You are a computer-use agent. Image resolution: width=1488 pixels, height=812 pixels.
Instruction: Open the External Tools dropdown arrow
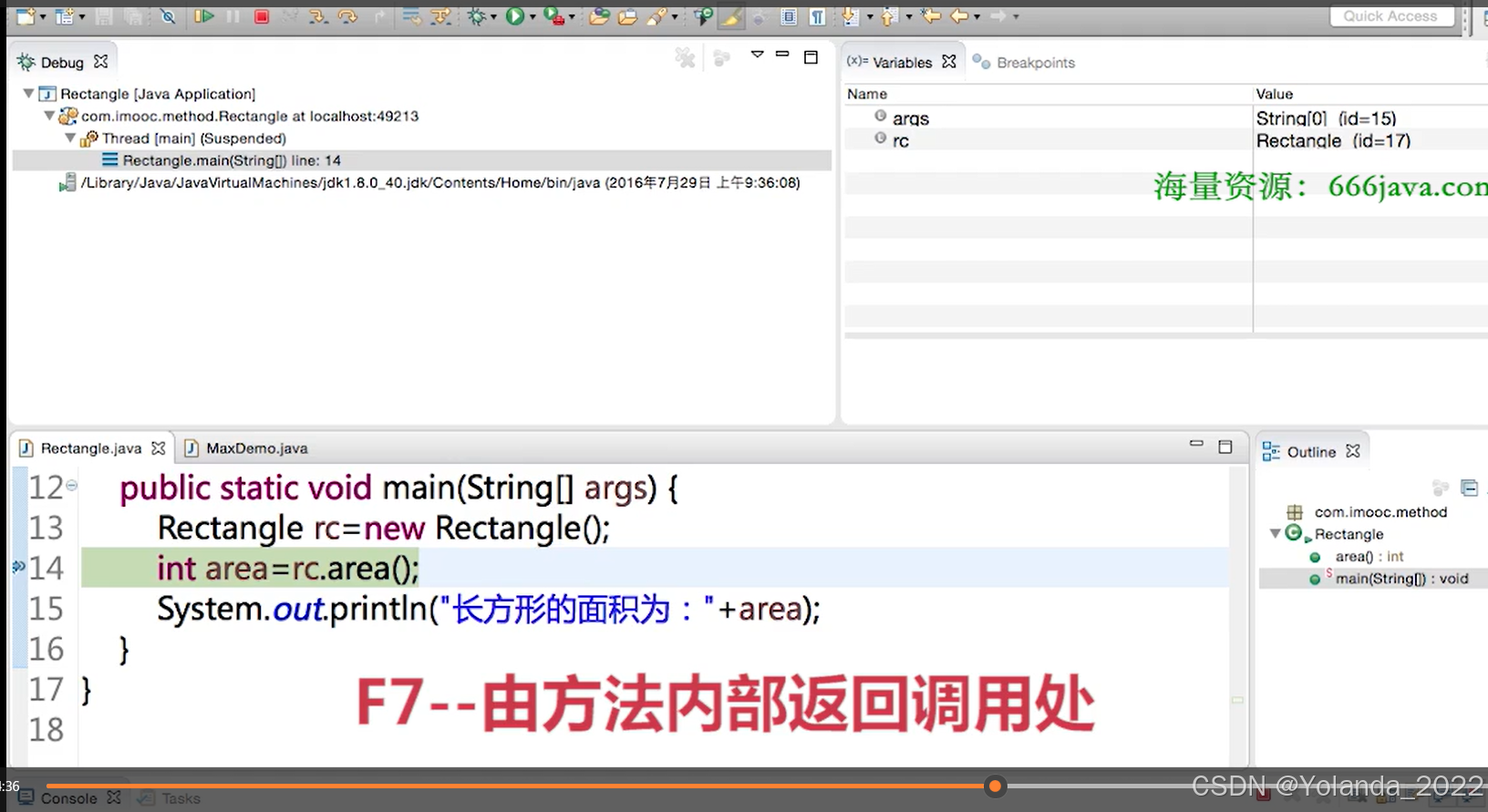pos(572,17)
